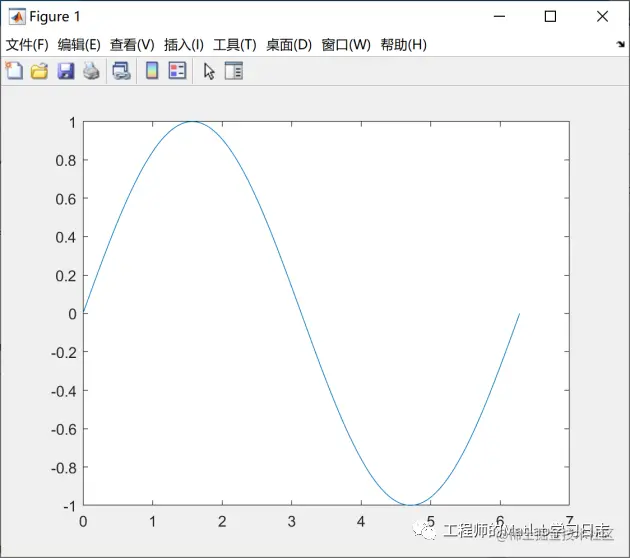Viewport: 630px width, 558px height.
Task: Click the New Figure toolbar icon
Action: 14,71
